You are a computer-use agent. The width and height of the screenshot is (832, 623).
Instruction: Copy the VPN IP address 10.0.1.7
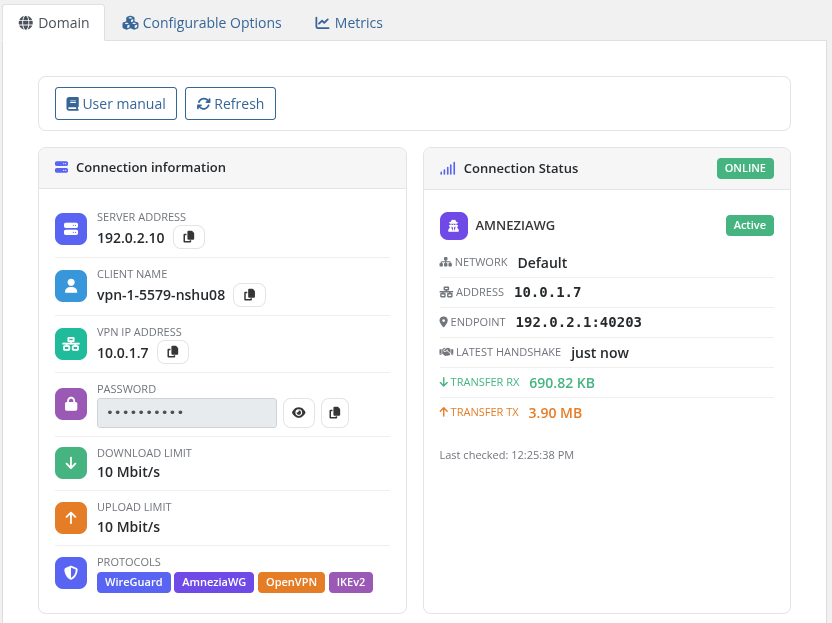coord(173,352)
